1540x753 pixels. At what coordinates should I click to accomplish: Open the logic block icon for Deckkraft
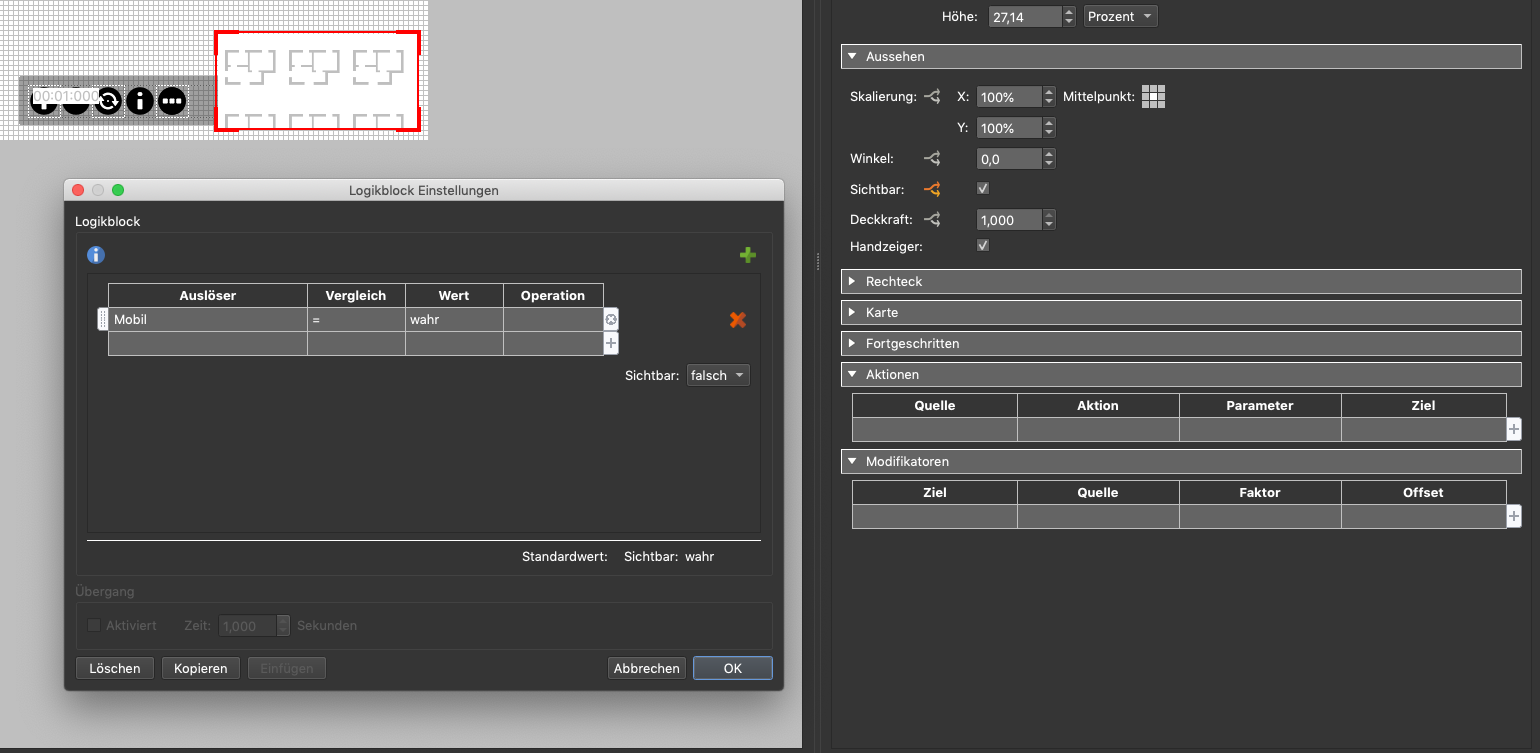coord(932,220)
